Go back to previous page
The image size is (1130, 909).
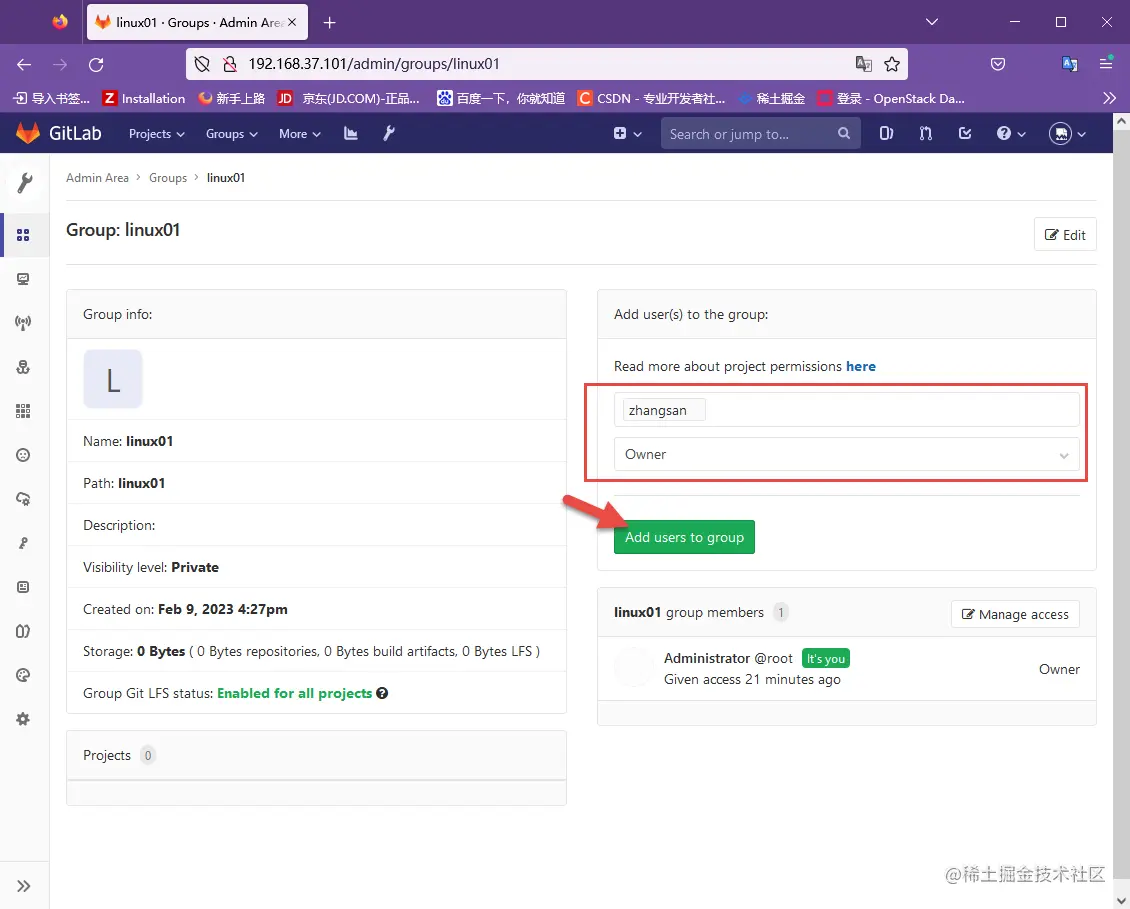24,64
